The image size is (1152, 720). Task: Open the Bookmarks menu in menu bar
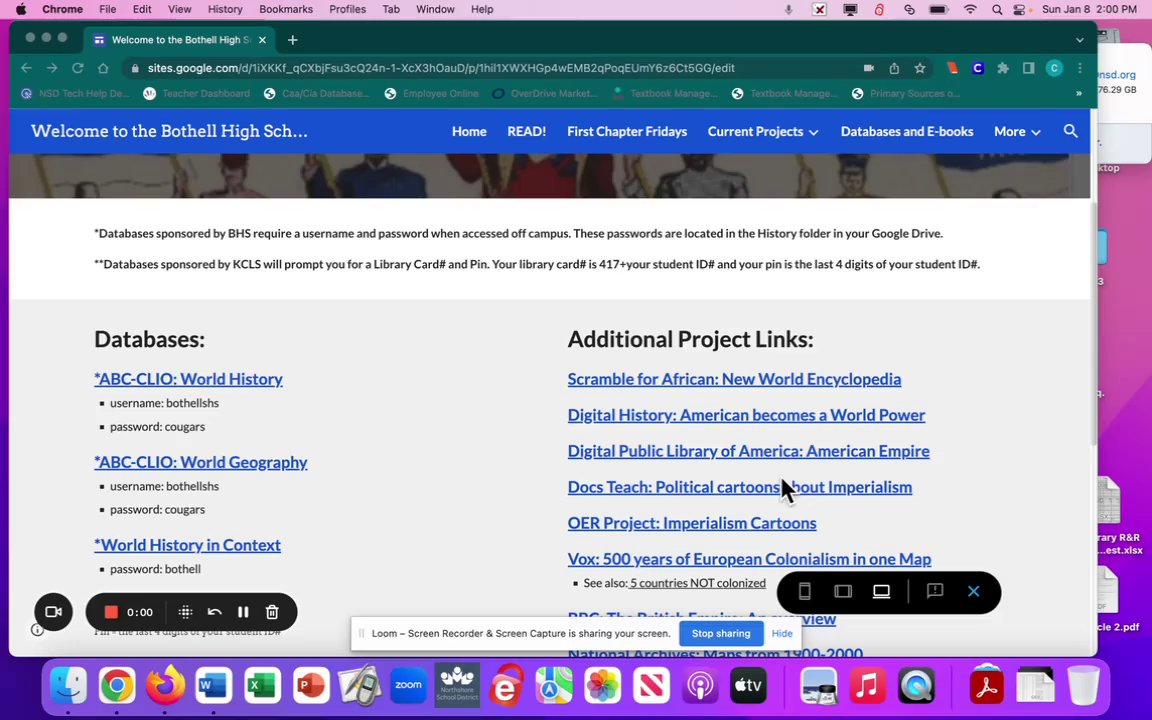(286, 9)
